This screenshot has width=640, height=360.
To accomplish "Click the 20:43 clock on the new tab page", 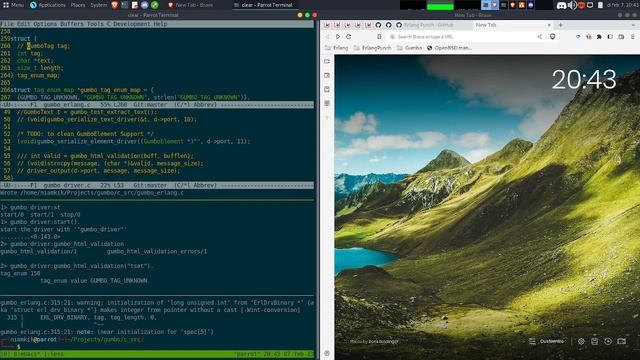I will coord(584,80).
